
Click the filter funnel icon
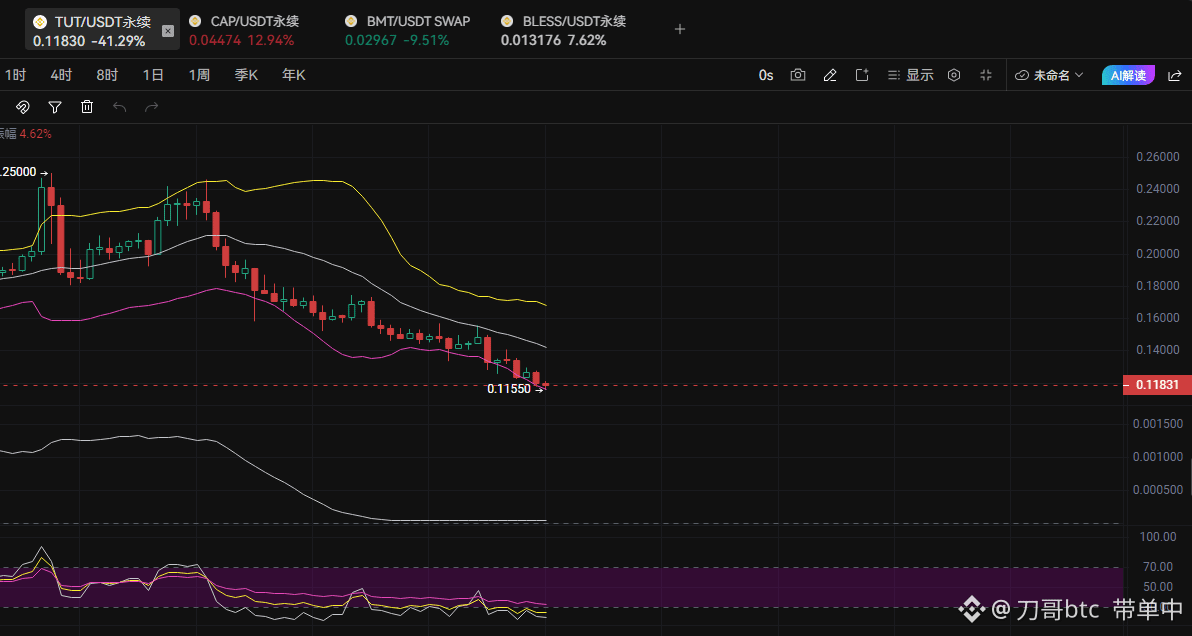click(x=55, y=107)
